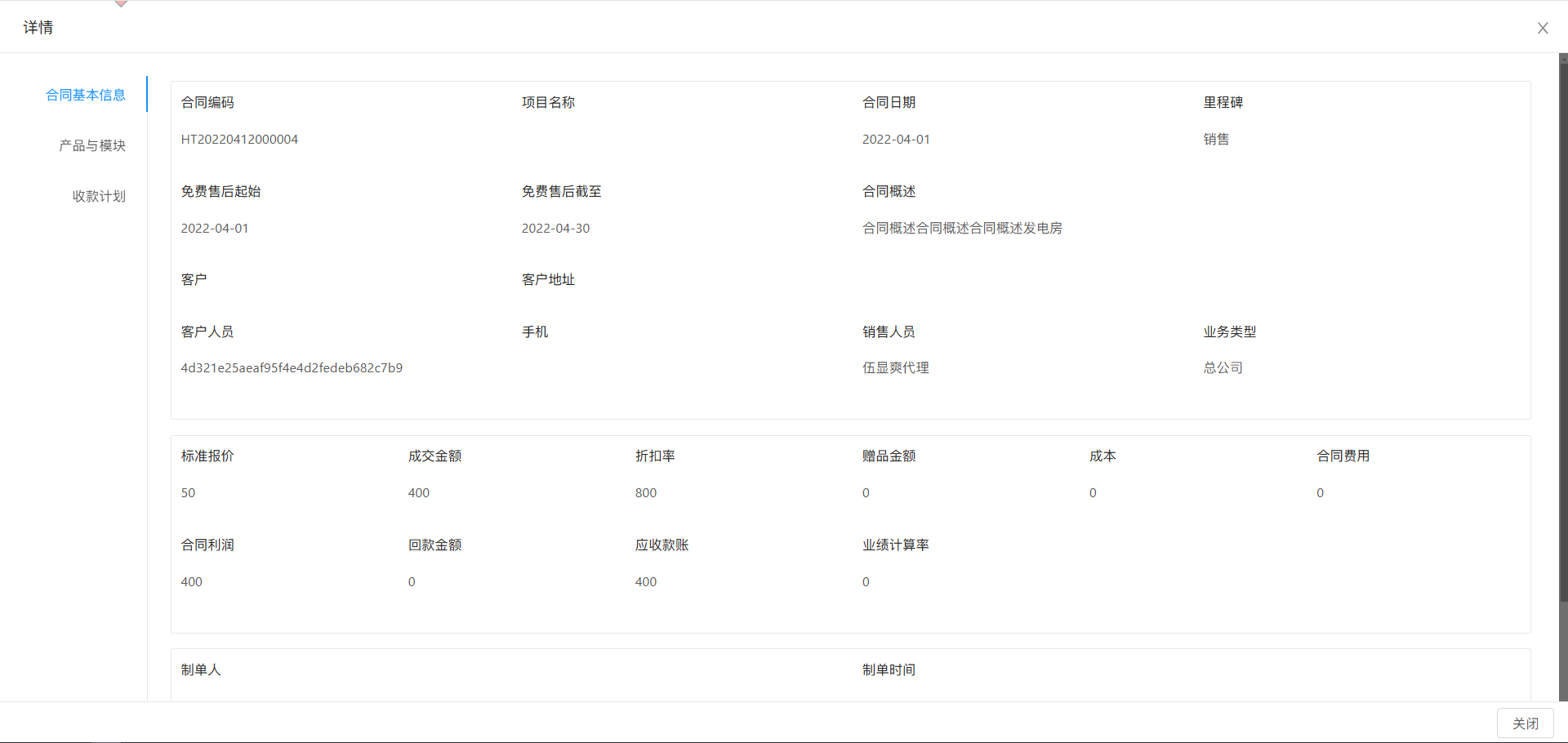1568x743 pixels.
Task: Click the customer staff ID 4d321e25aeaf95f4e4d2fedeb682c7b9
Action: click(292, 368)
